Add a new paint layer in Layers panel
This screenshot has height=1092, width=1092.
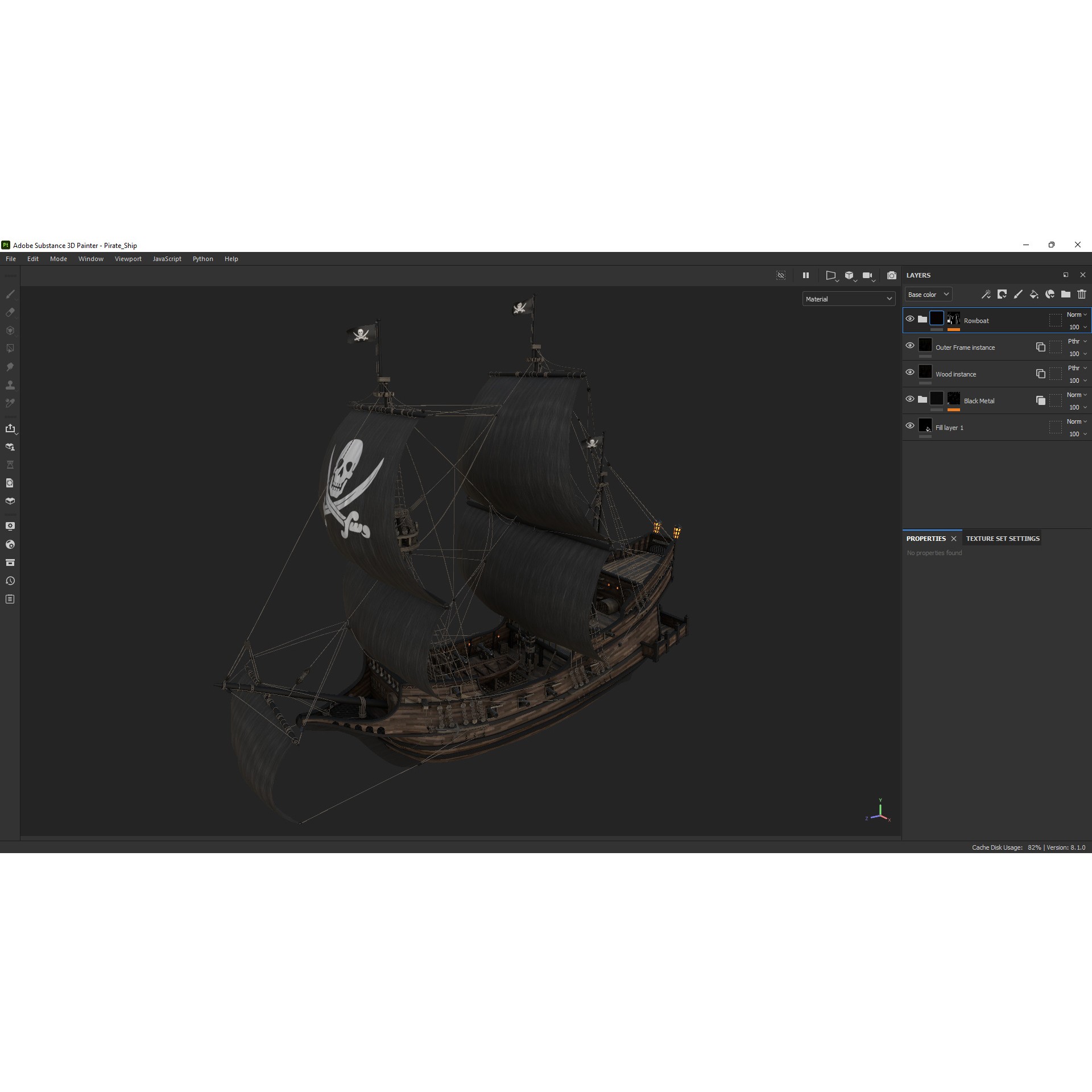coord(1018,294)
